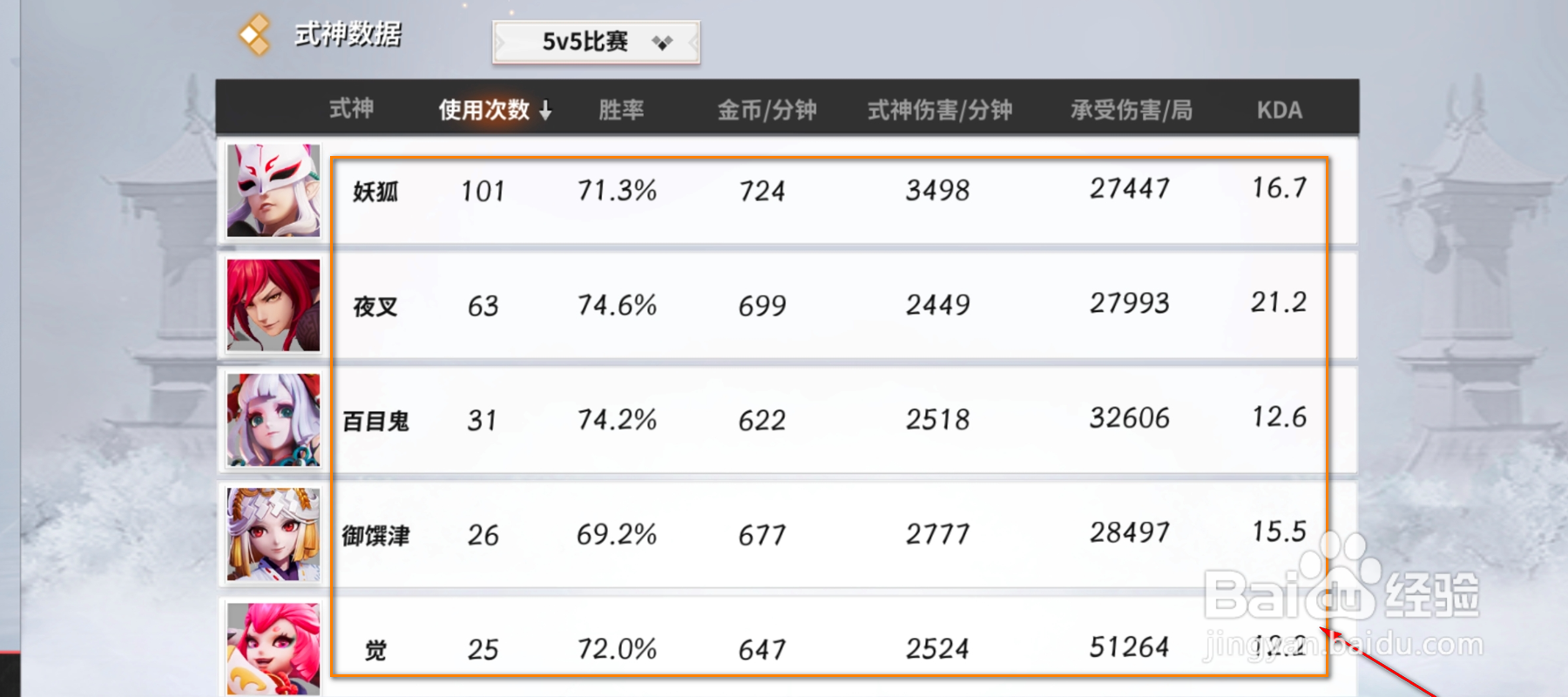Click the sort arrow next to 使用次数
Screen dimensions: 1568x697
(545, 110)
